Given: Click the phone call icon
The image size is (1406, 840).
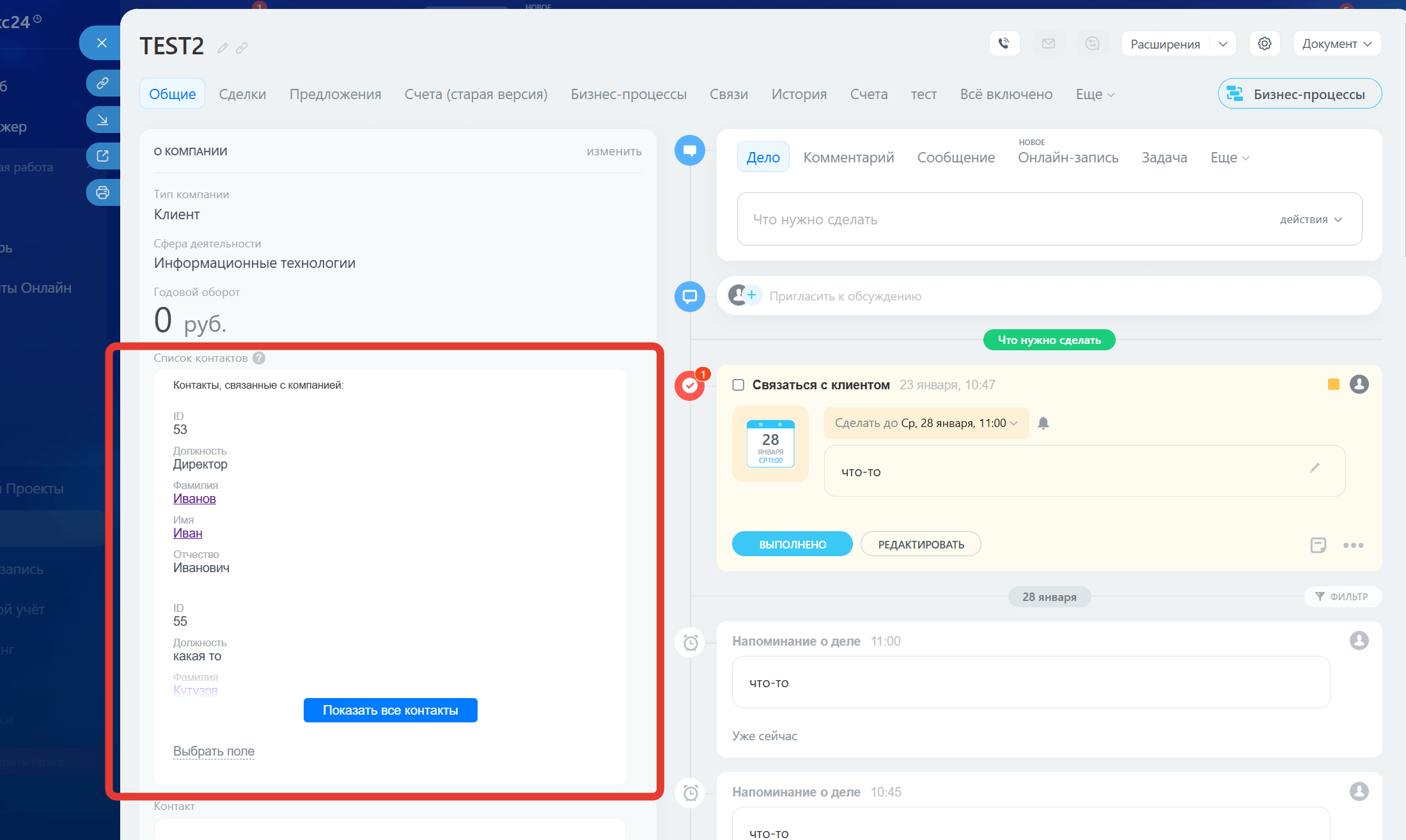Looking at the screenshot, I should click(1004, 43).
